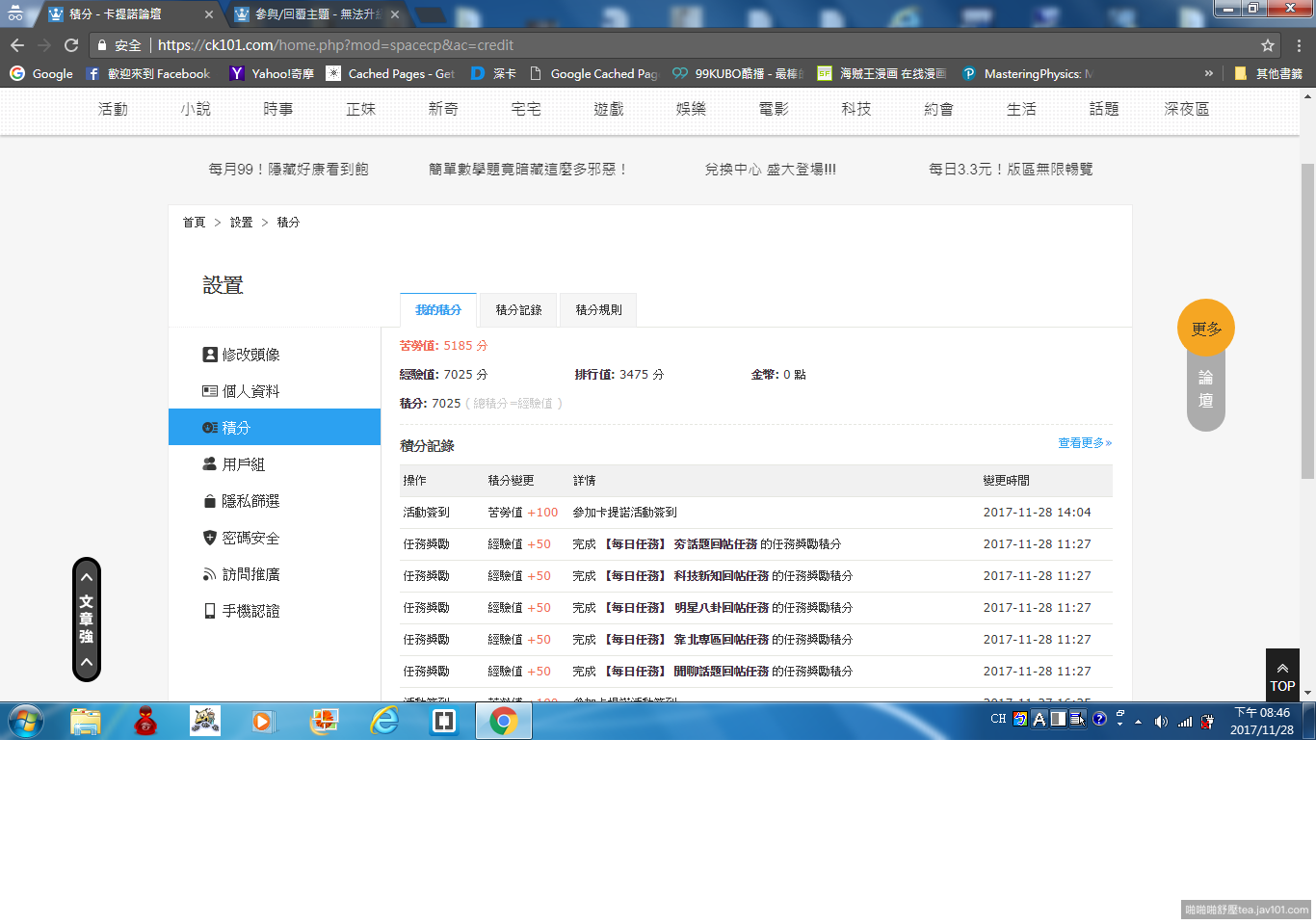This screenshot has height=924, width=1316.
Task: Close the 參與/回覆主題 tab
Action: (395, 14)
